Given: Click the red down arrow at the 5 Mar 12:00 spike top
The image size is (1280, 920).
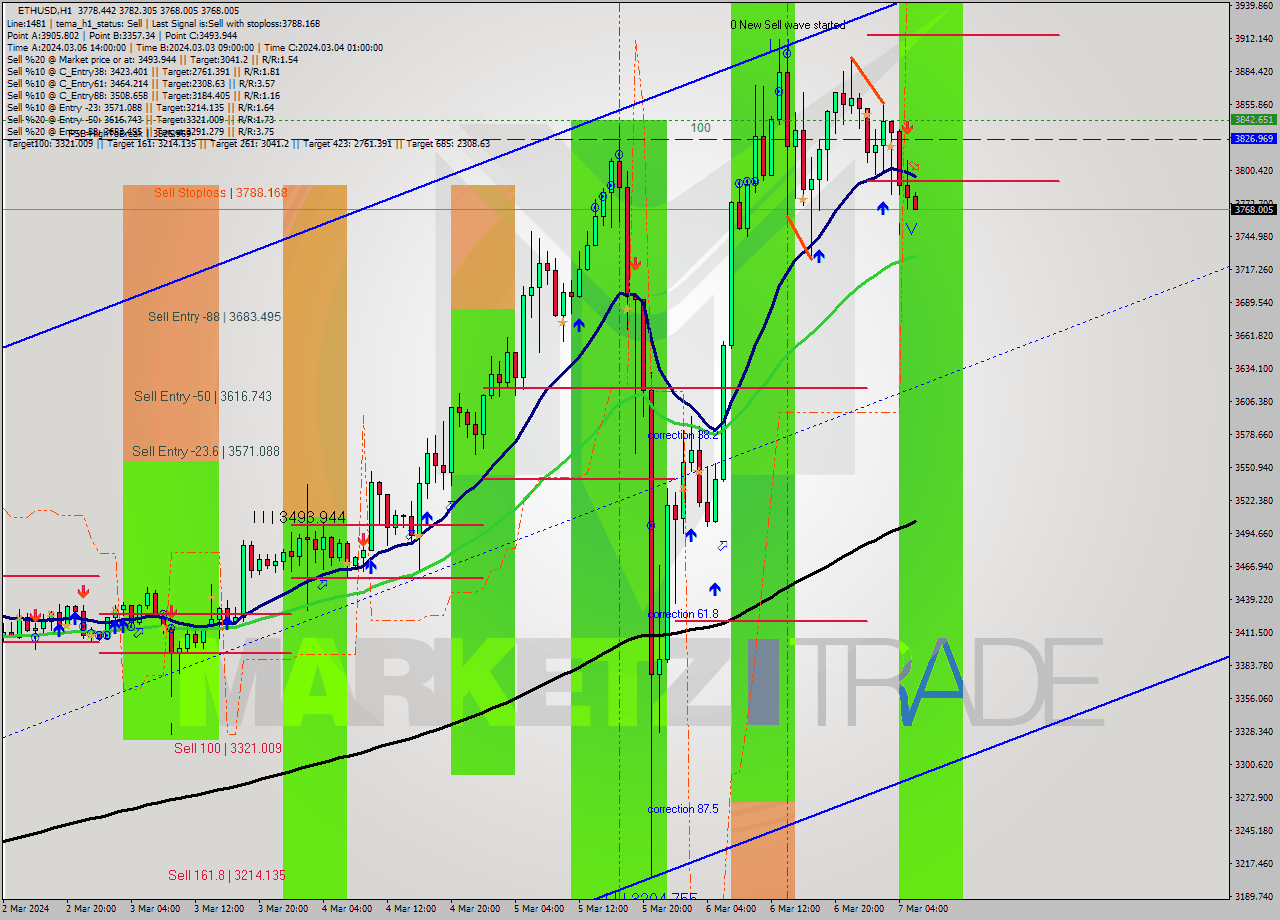Looking at the screenshot, I should [x=637, y=263].
